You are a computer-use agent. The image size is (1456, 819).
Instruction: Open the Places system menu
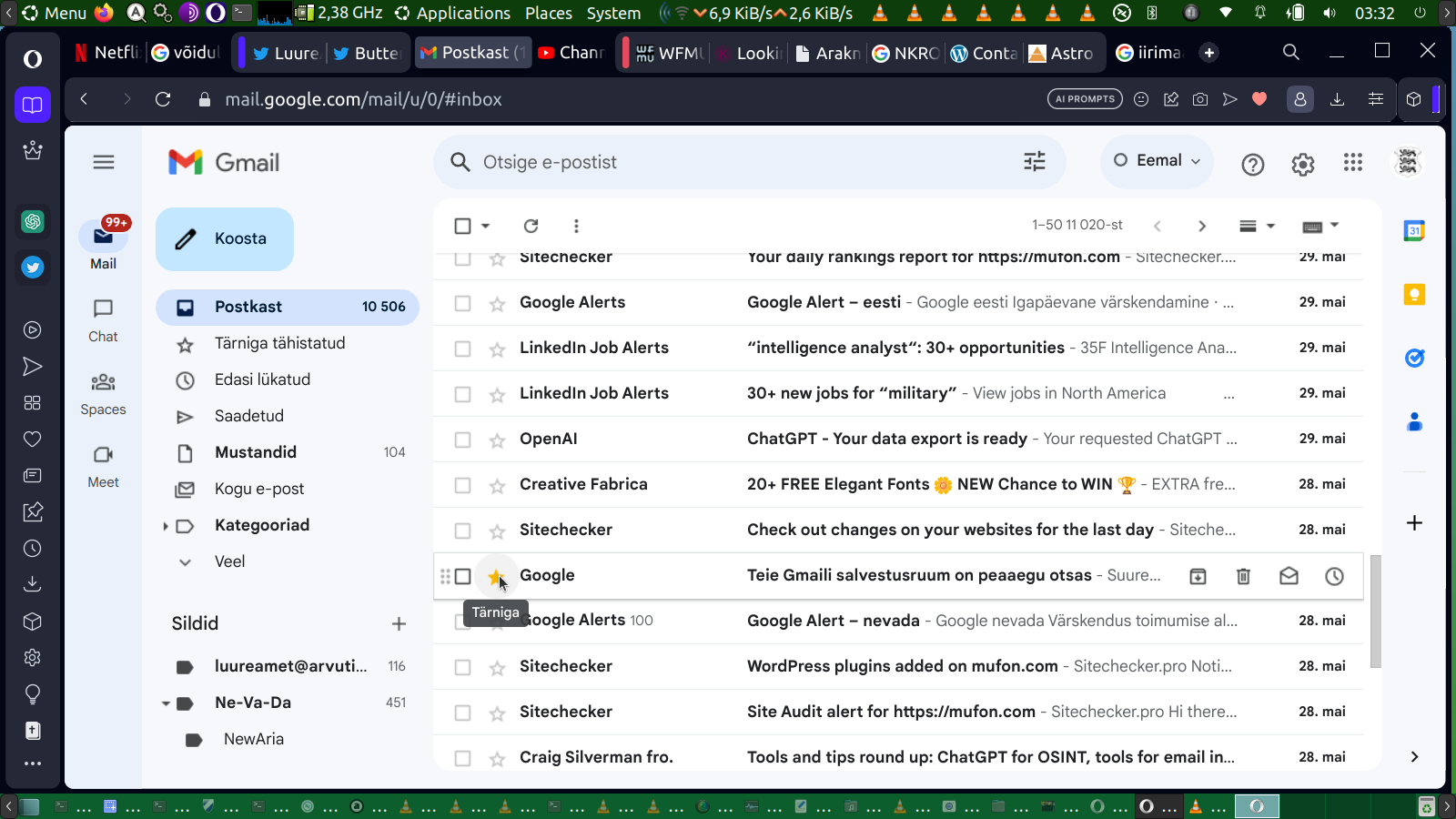[549, 13]
